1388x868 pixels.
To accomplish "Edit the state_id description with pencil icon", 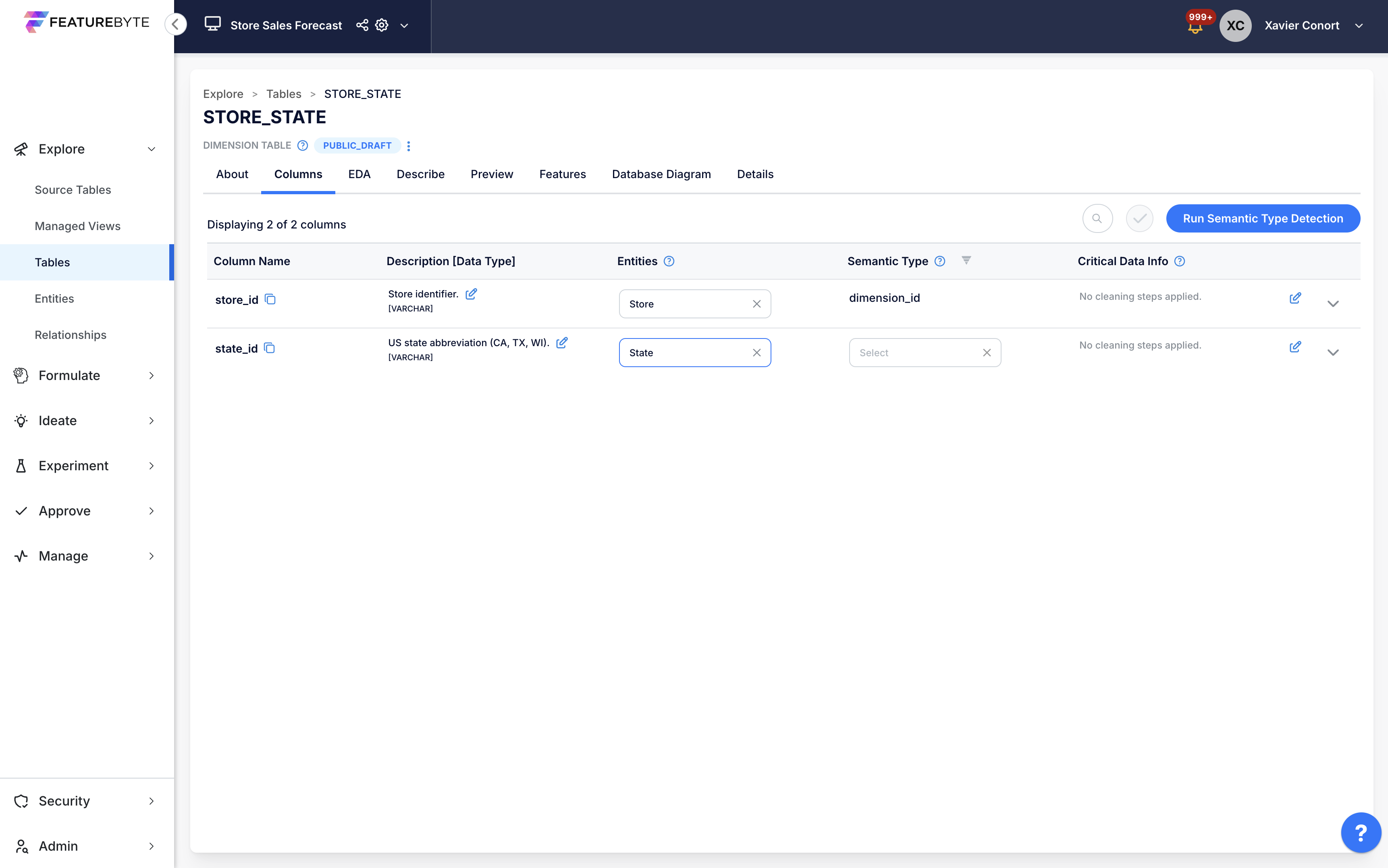I will pyautogui.click(x=561, y=342).
